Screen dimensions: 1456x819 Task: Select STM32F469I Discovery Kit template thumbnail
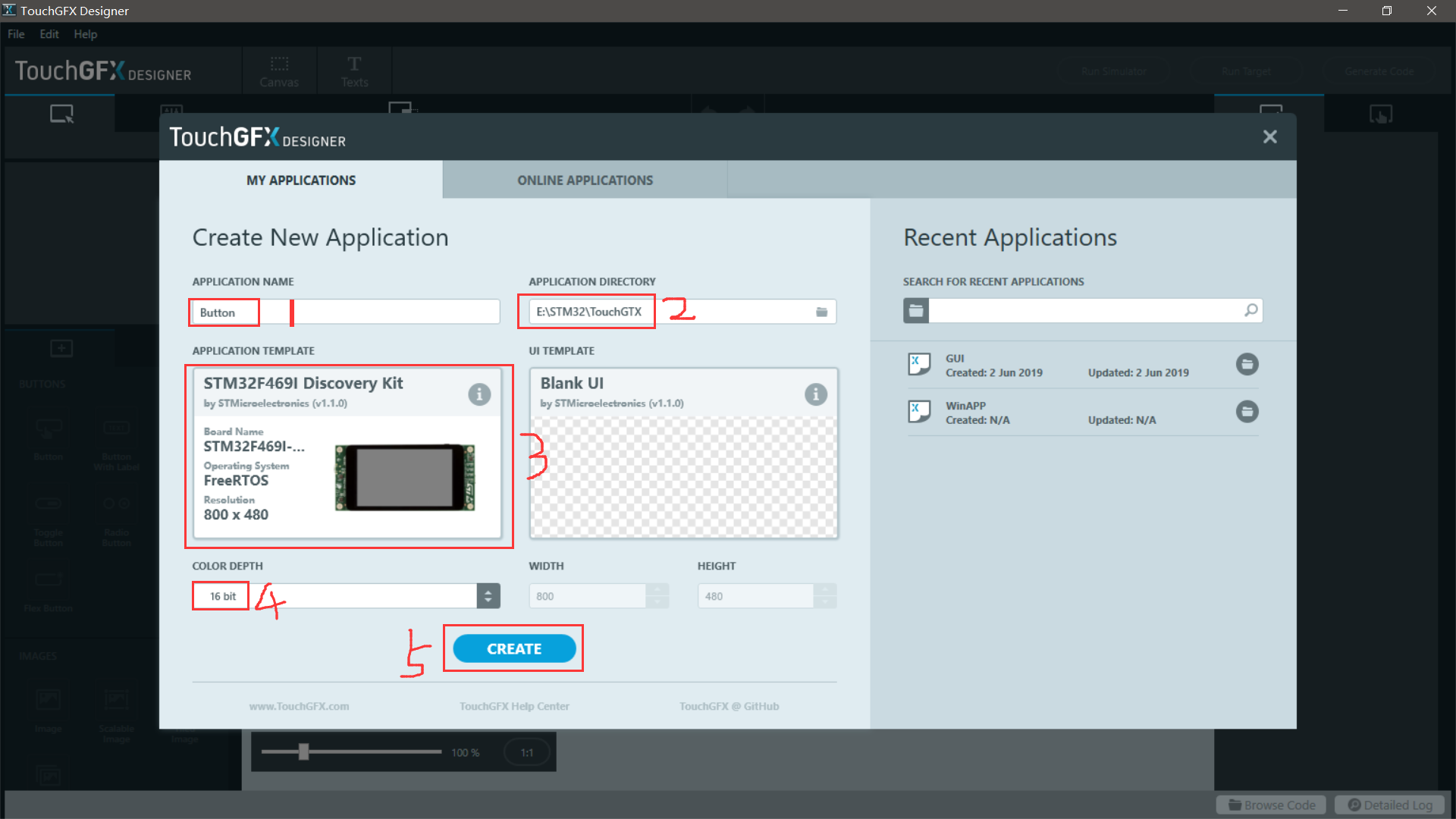click(x=405, y=477)
